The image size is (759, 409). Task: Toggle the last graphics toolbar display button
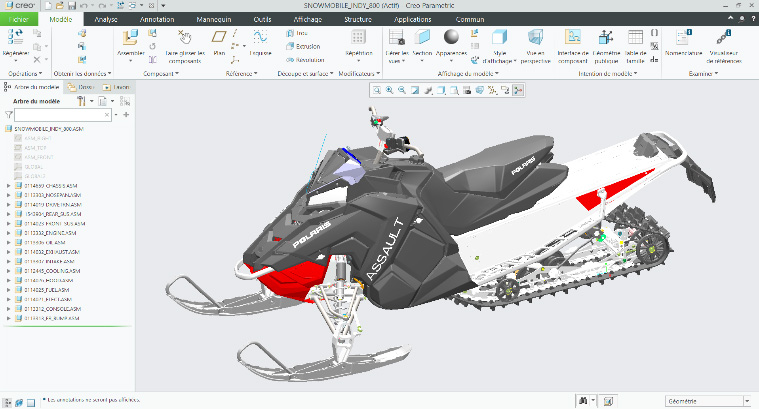coord(518,90)
